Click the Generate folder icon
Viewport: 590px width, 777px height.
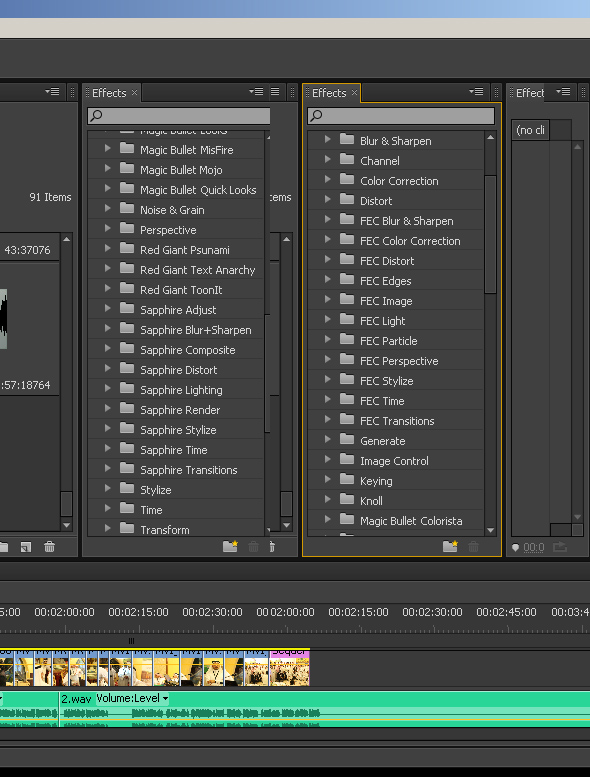(347, 439)
